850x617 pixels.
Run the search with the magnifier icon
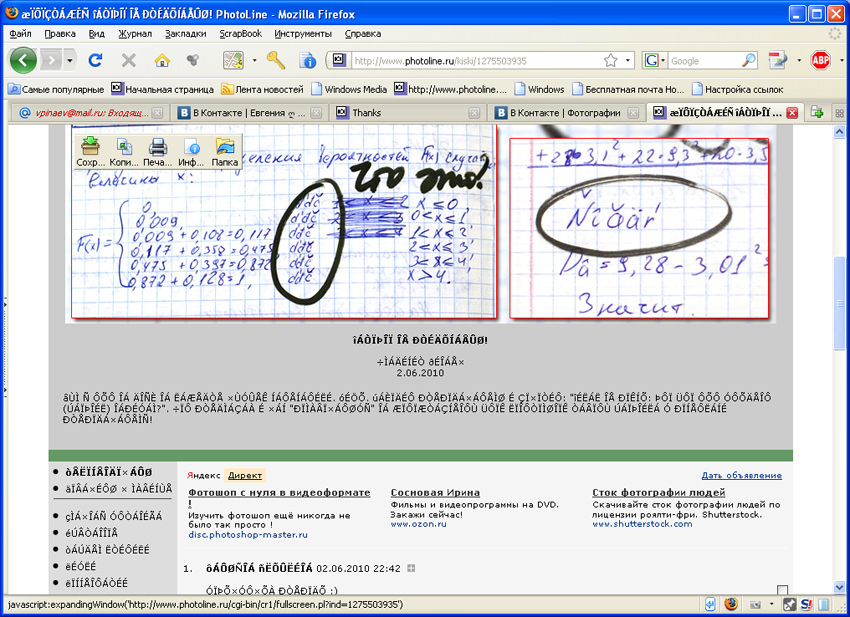coord(749,60)
